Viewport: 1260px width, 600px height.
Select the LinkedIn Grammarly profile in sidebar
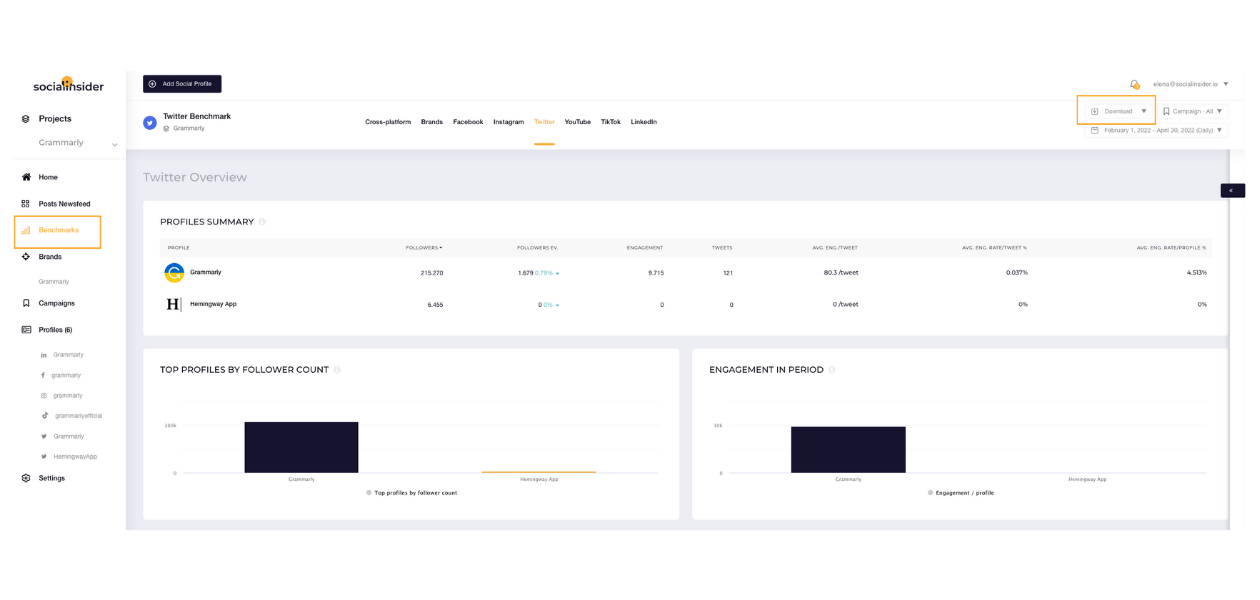click(x=62, y=355)
